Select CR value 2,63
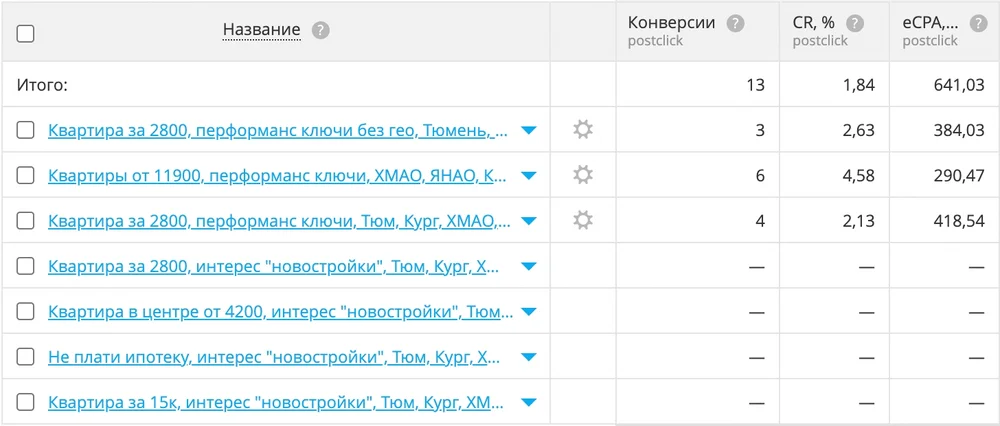 click(857, 130)
